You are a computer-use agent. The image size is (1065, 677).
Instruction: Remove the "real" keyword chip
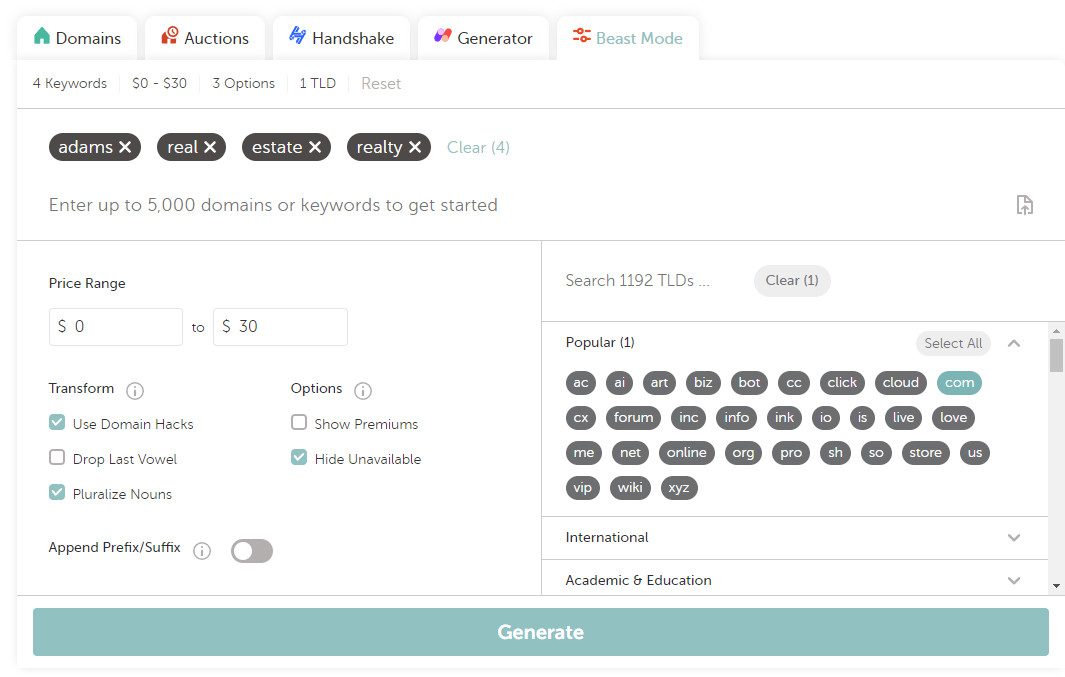[x=209, y=146]
